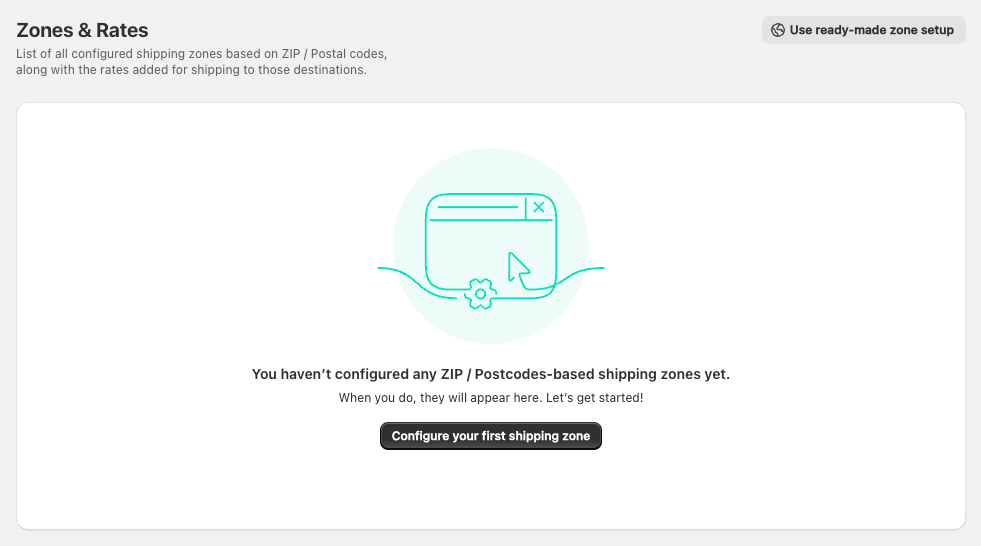Click the "When you do, they will appear here" text

pos(433,398)
